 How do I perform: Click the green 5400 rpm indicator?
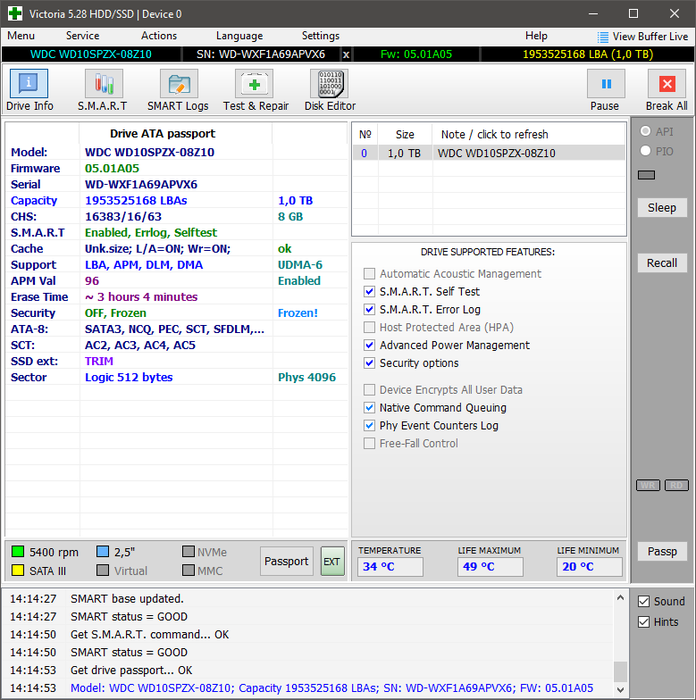pyautogui.click(x=18, y=551)
